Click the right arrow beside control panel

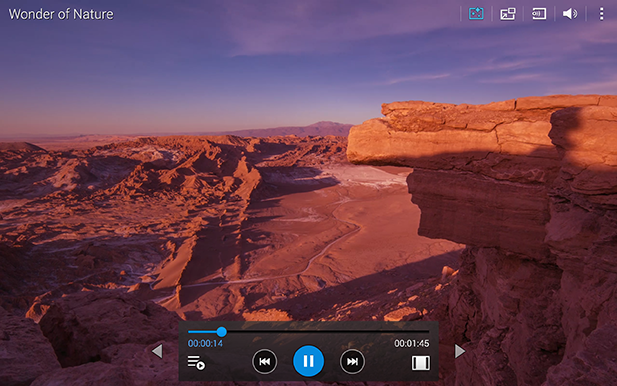click(x=460, y=351)
